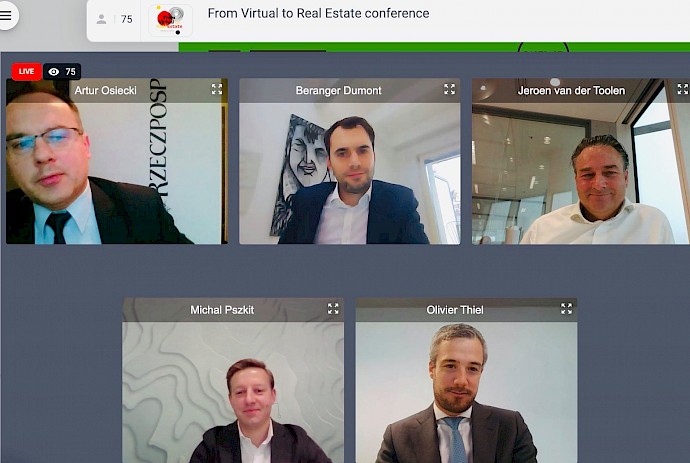Select Olivier Thiel name label
Screen dimensions: 690x463
[x=455, y=310]
